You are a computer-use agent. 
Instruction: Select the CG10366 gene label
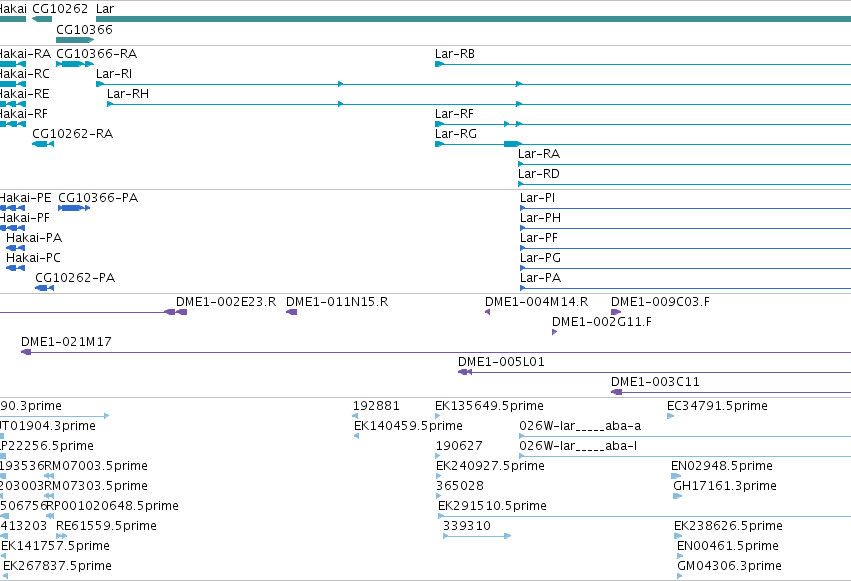click(x=84, y=30)
